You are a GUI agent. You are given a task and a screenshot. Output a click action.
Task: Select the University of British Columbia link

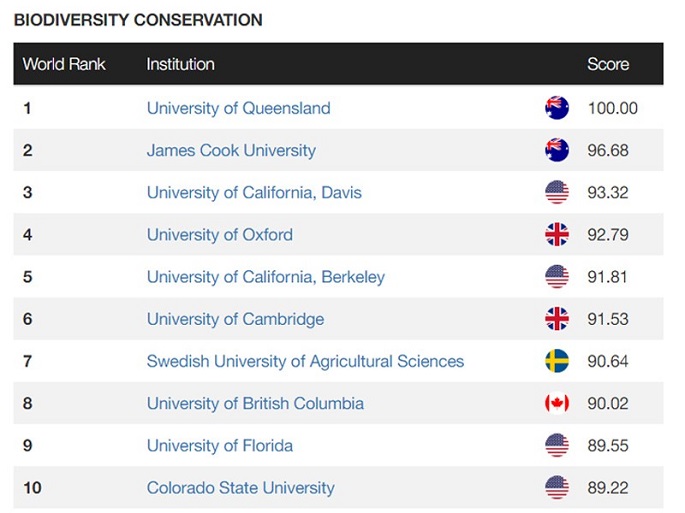pos(255,404)
